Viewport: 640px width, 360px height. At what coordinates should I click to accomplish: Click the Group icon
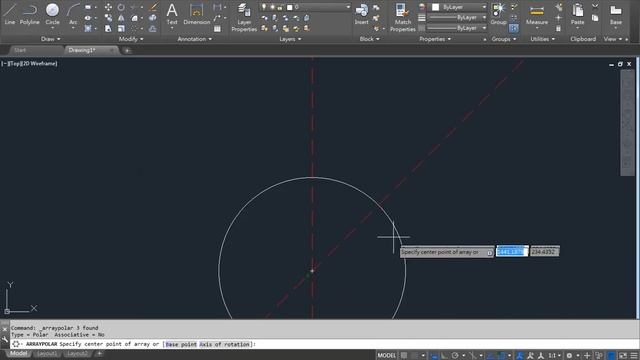498,13
